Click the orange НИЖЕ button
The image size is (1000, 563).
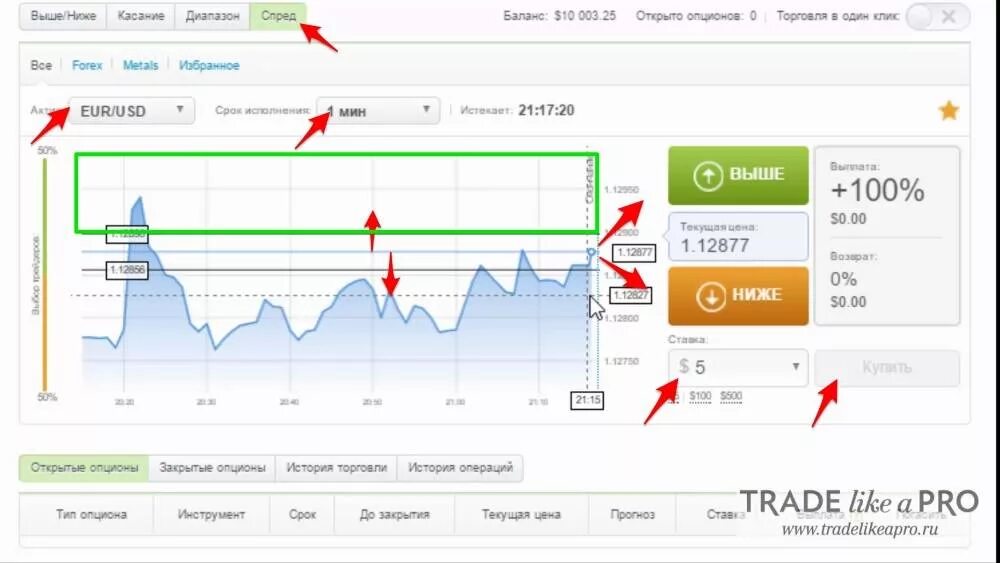click(738, 296)
